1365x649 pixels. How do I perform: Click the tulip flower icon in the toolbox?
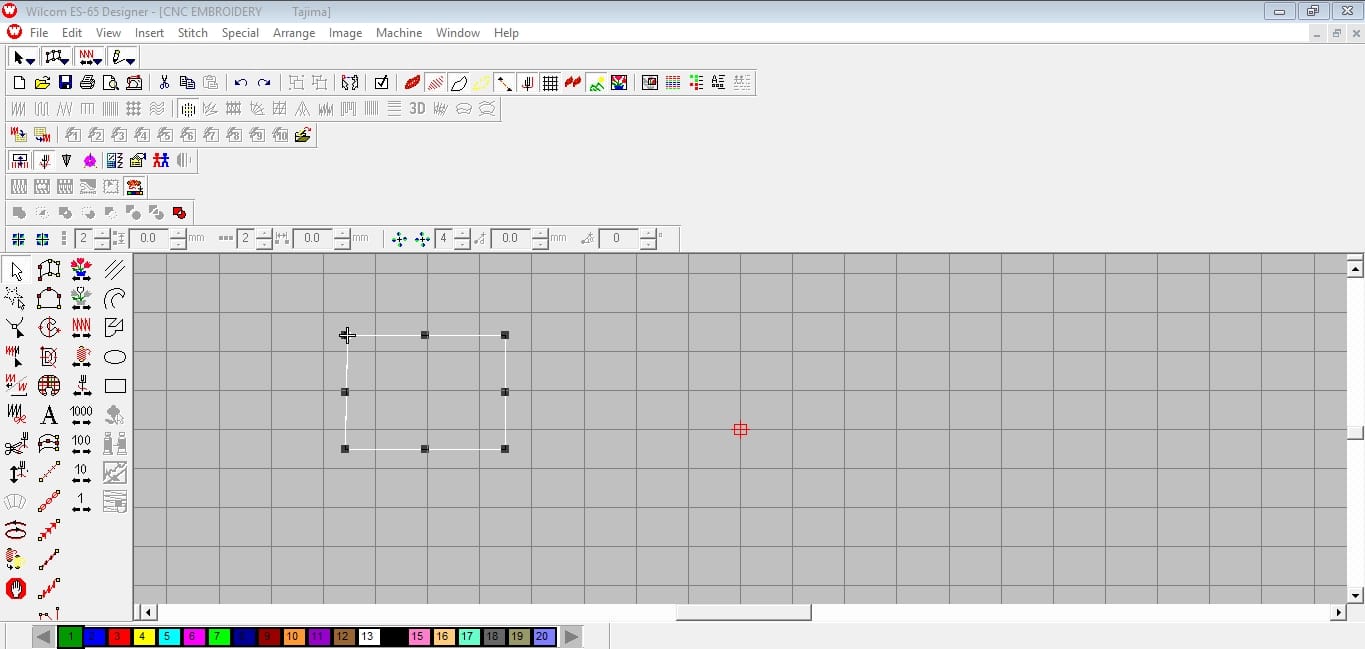[x=82, y=270]
